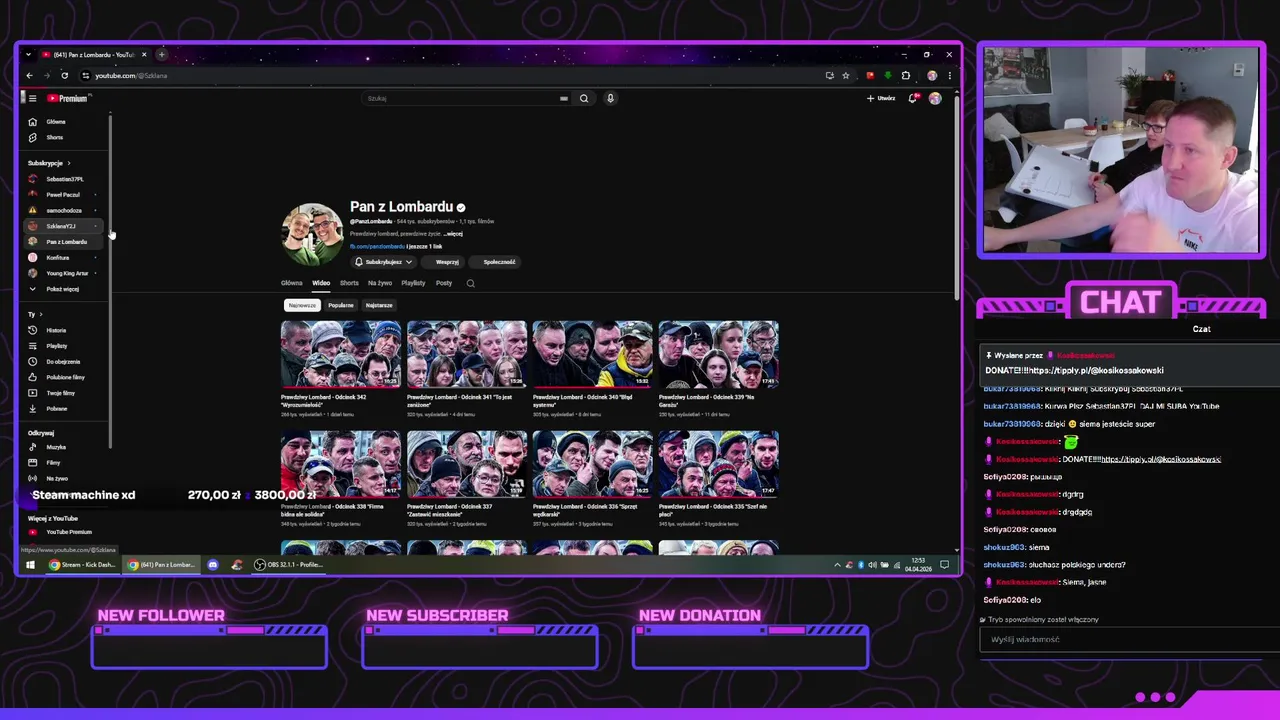Reload the page in Chrome

pos(64,75)
